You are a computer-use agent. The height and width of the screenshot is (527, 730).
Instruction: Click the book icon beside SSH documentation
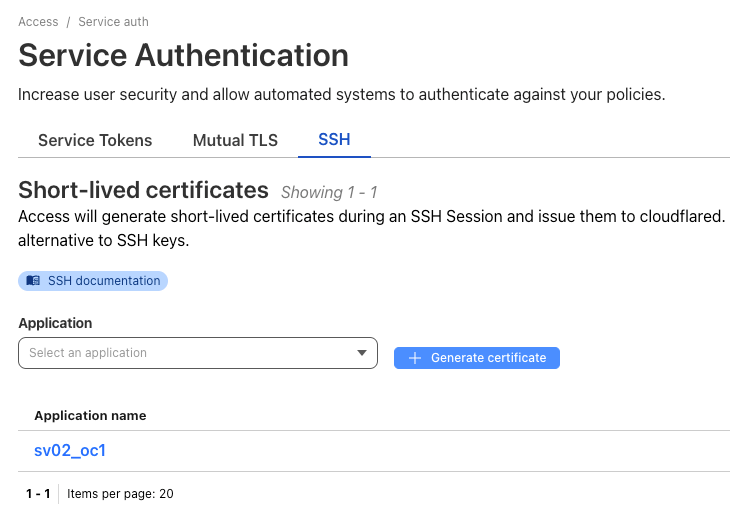[x=33, y=281]
